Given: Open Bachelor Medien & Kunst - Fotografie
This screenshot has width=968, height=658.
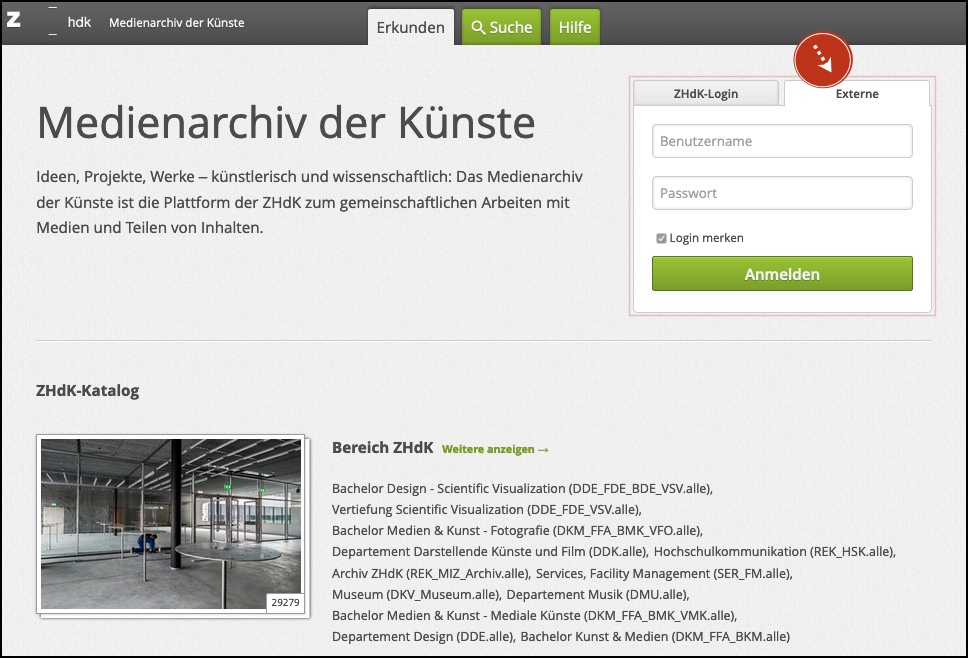Looking at the screenshot, I should tap(517, 530).
